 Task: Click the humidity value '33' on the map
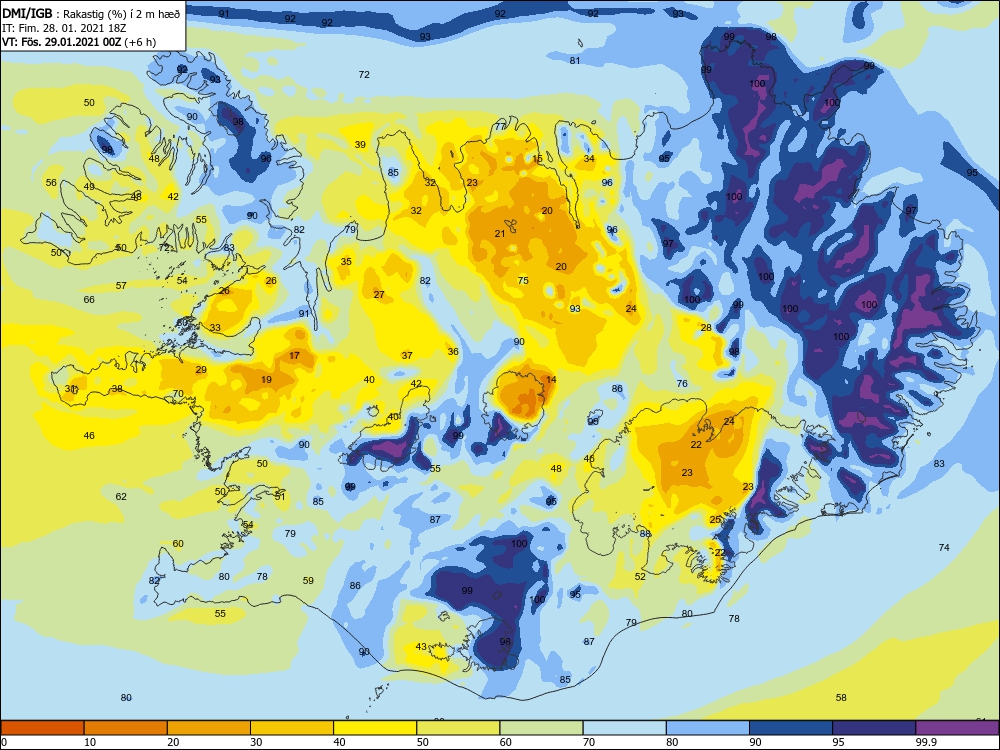(216, 328)
